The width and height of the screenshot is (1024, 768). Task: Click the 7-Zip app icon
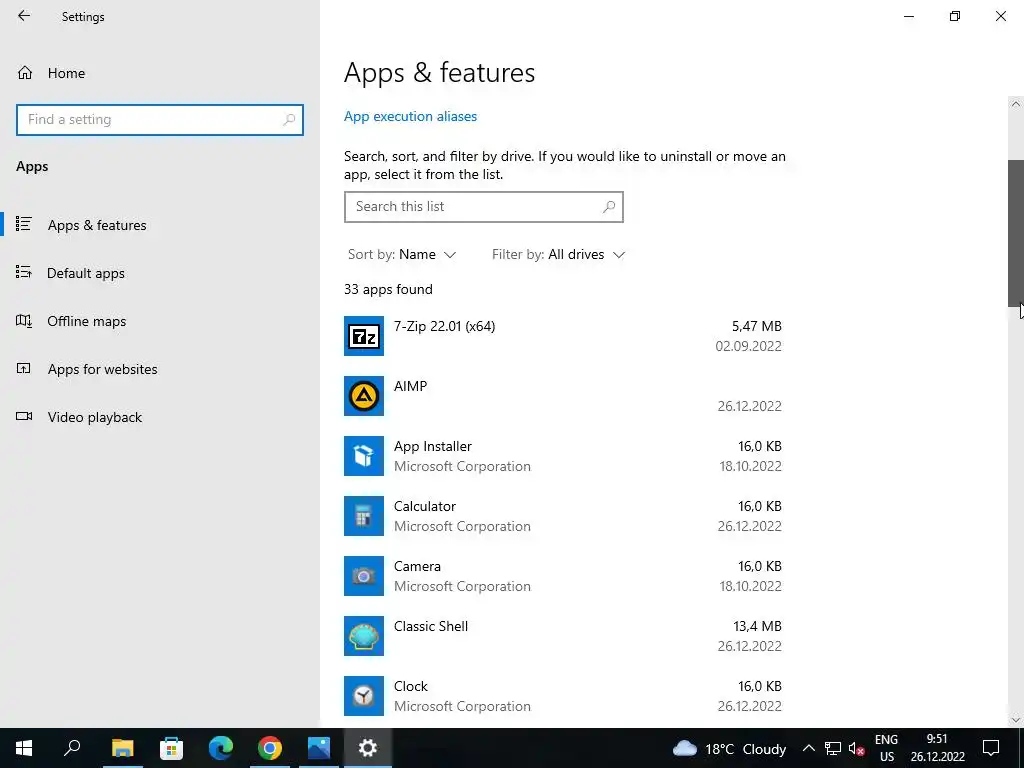(x=364, y=336)
